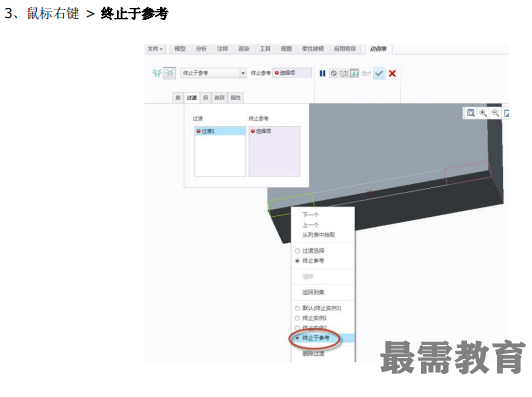Click the glasses verify preview icon
Viewport: 532px width, 397px height.
click(x=366, y=73)
